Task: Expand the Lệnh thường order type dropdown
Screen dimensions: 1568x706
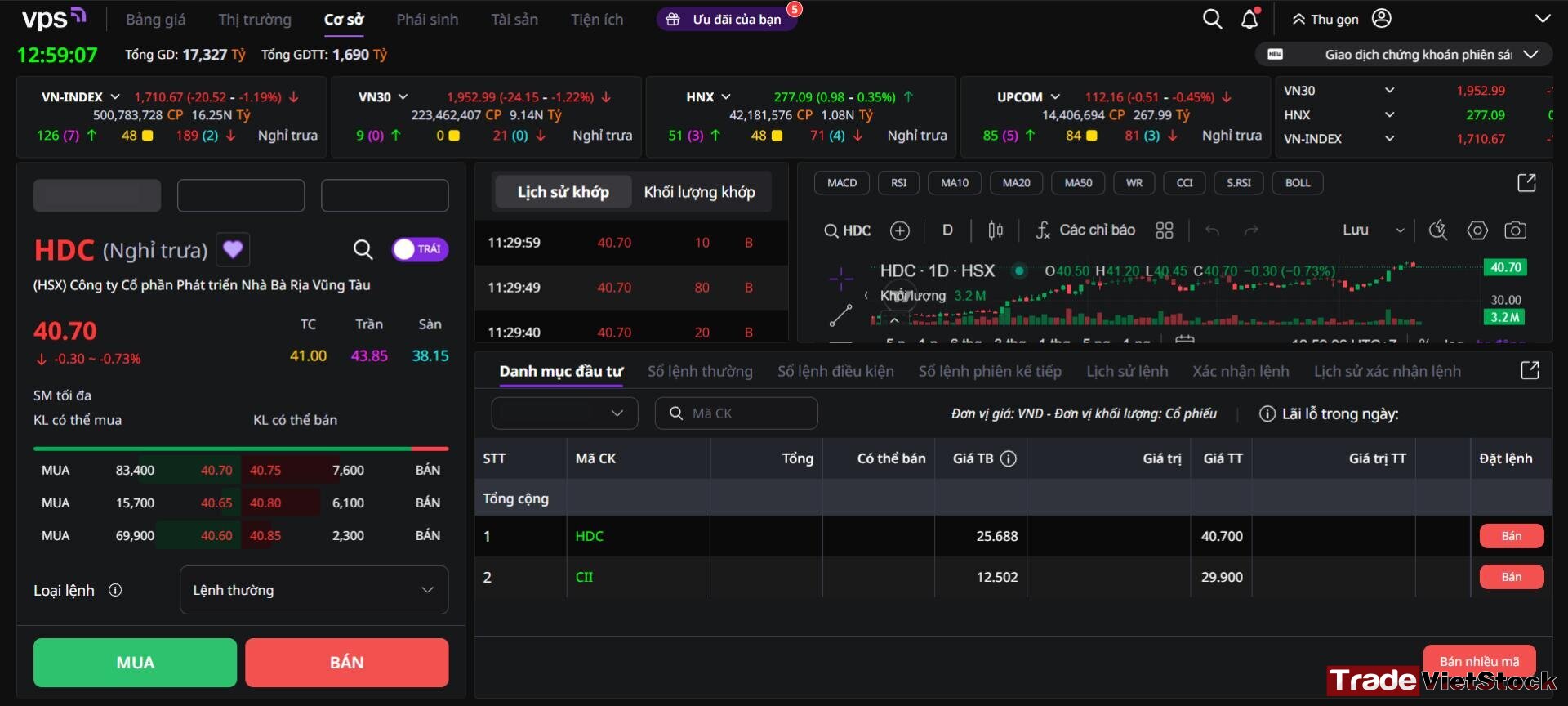Action: pos(314,590)
